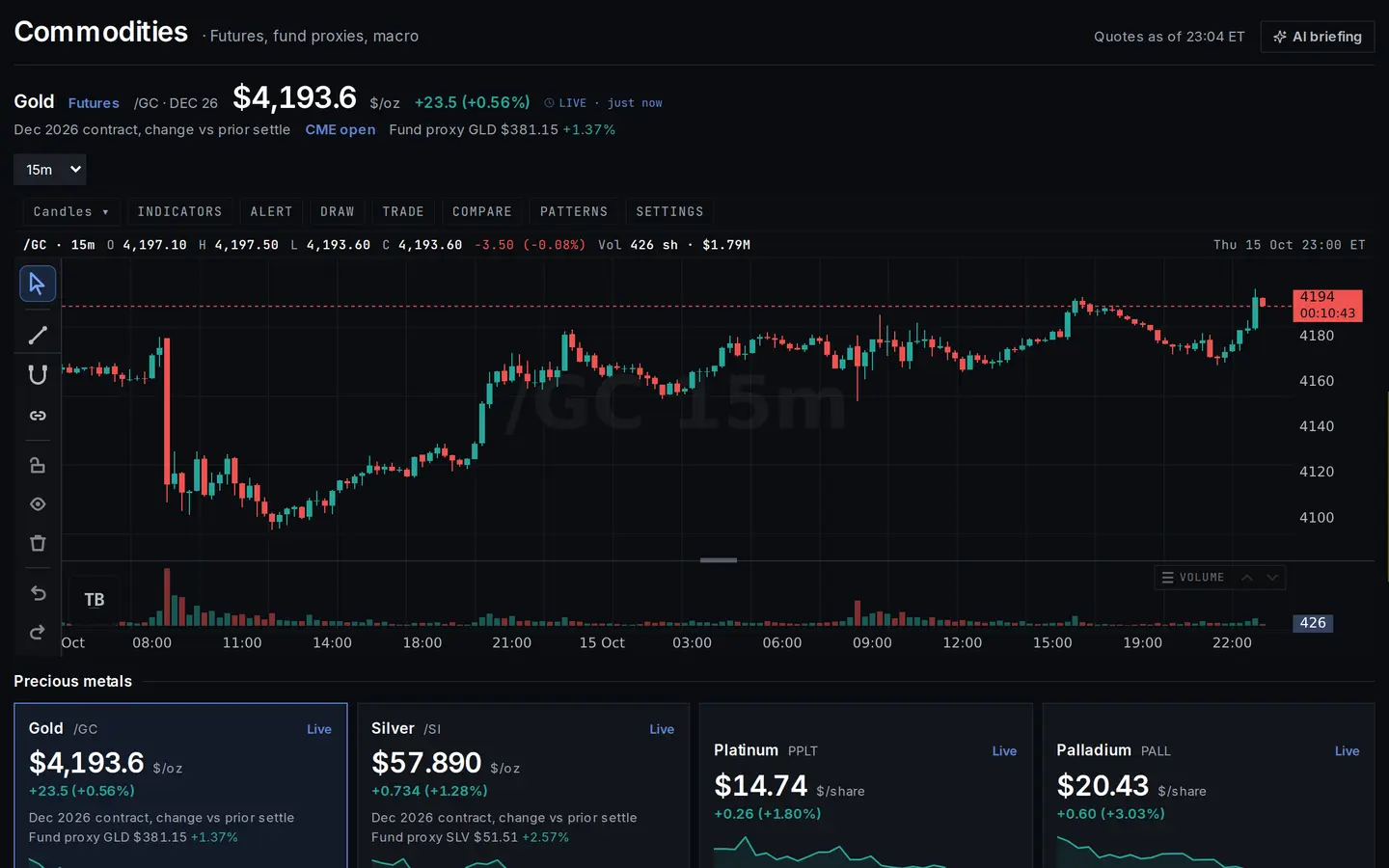Click the Patterns toolbar button
This screenshot has width=1389, height=868.
(574, 212)
